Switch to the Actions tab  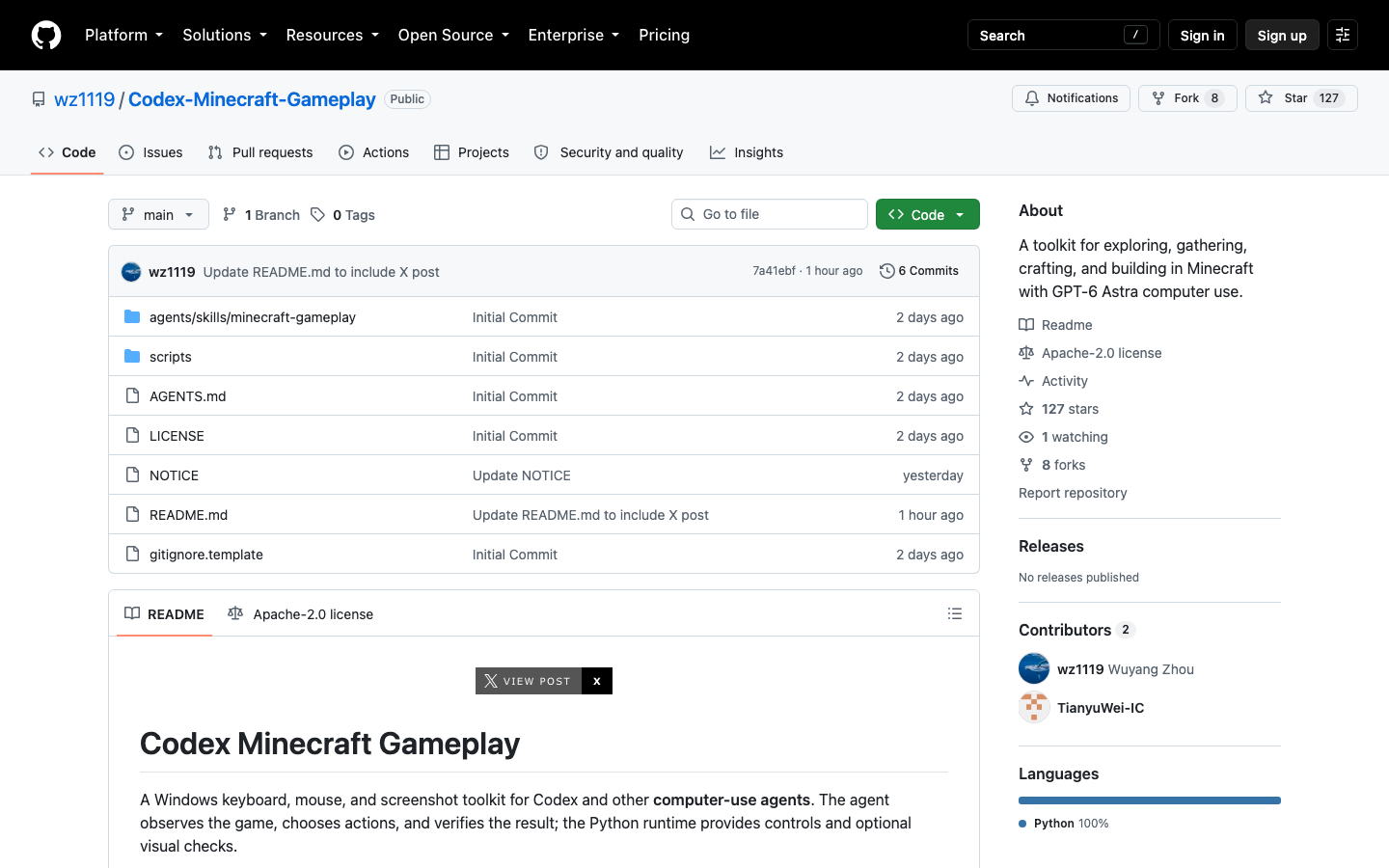pyautogui.click(x=374, y=152)
